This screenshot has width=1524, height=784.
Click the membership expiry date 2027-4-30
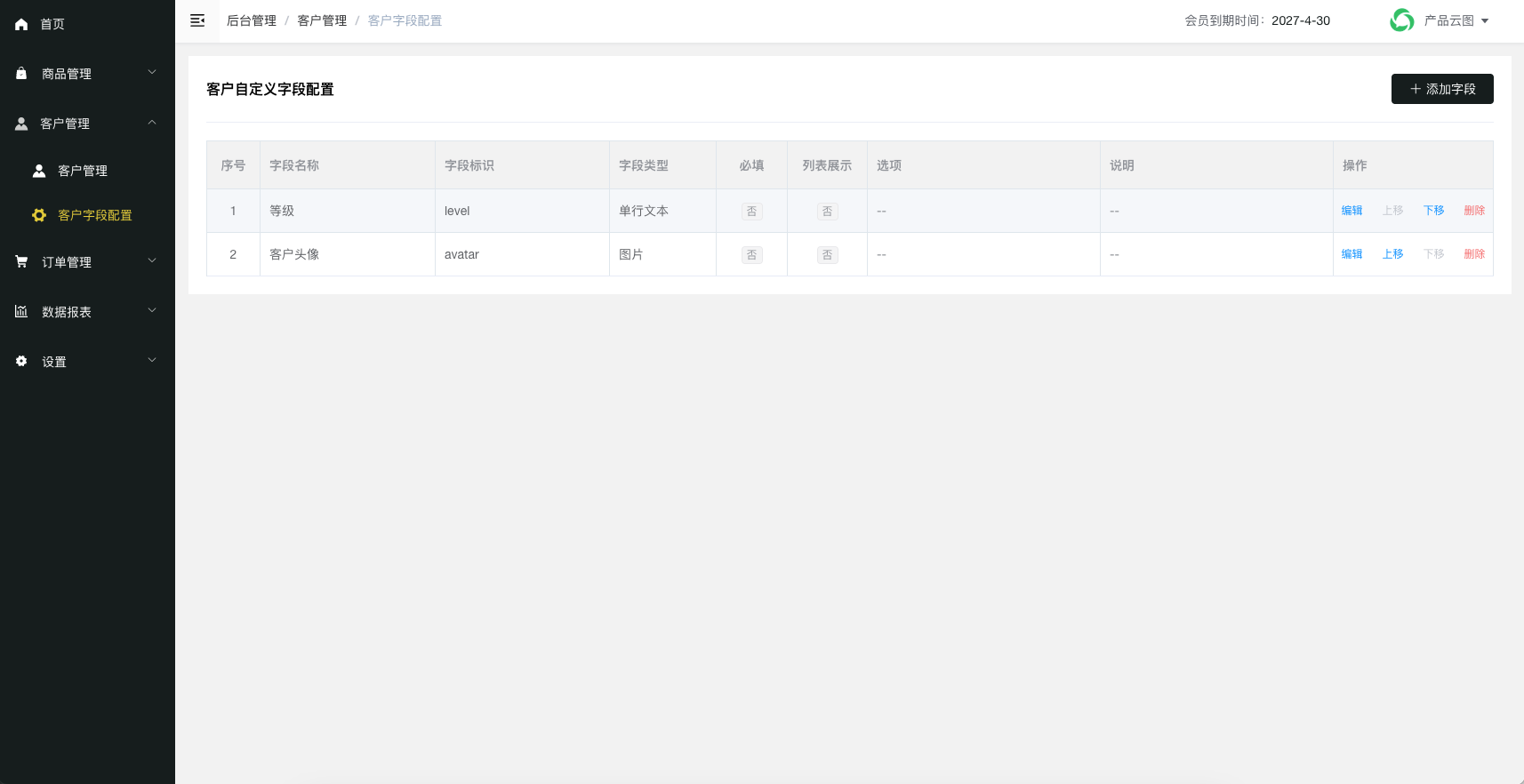click(x=1301, y=20)
